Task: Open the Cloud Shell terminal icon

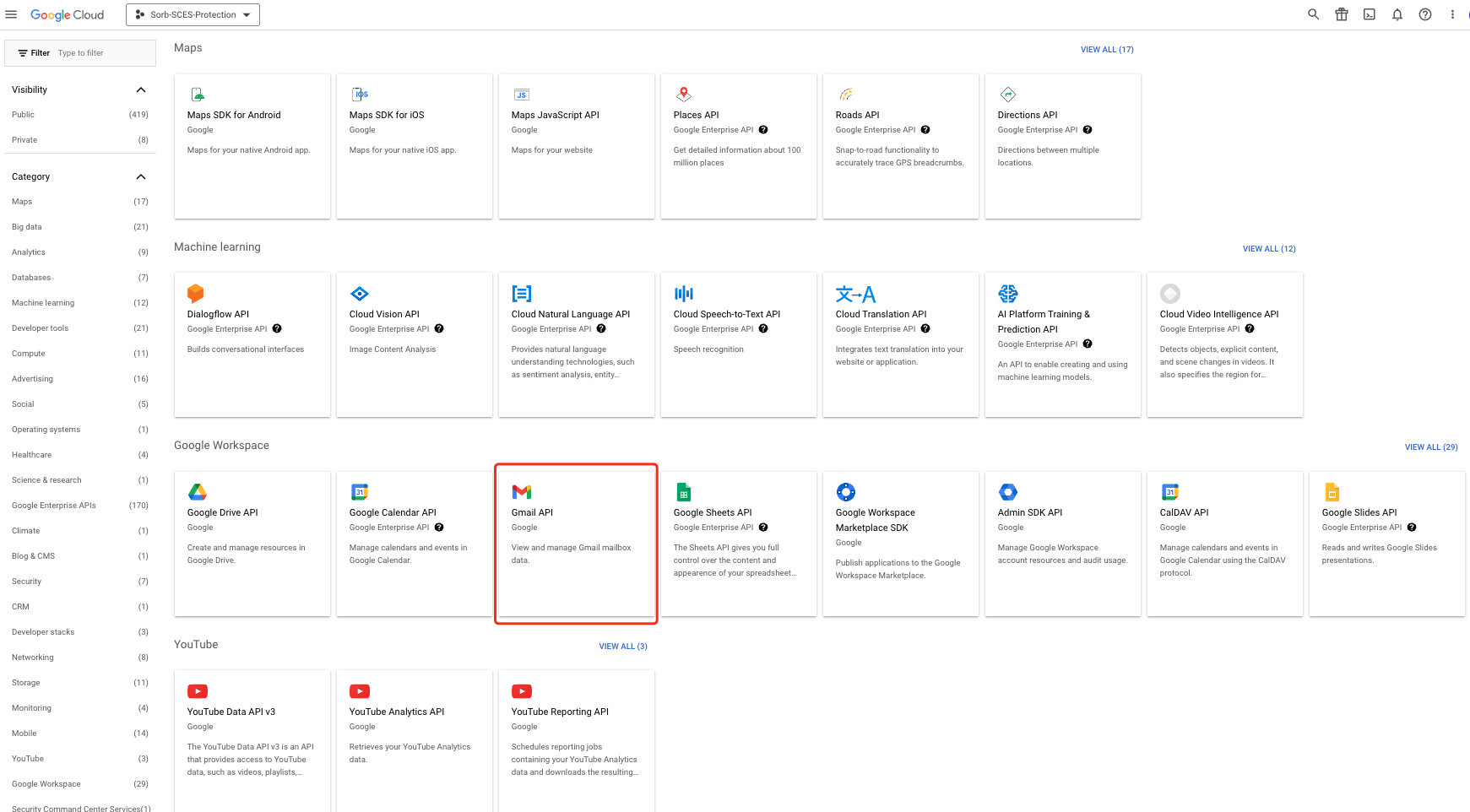Action: pos(1369,14)
